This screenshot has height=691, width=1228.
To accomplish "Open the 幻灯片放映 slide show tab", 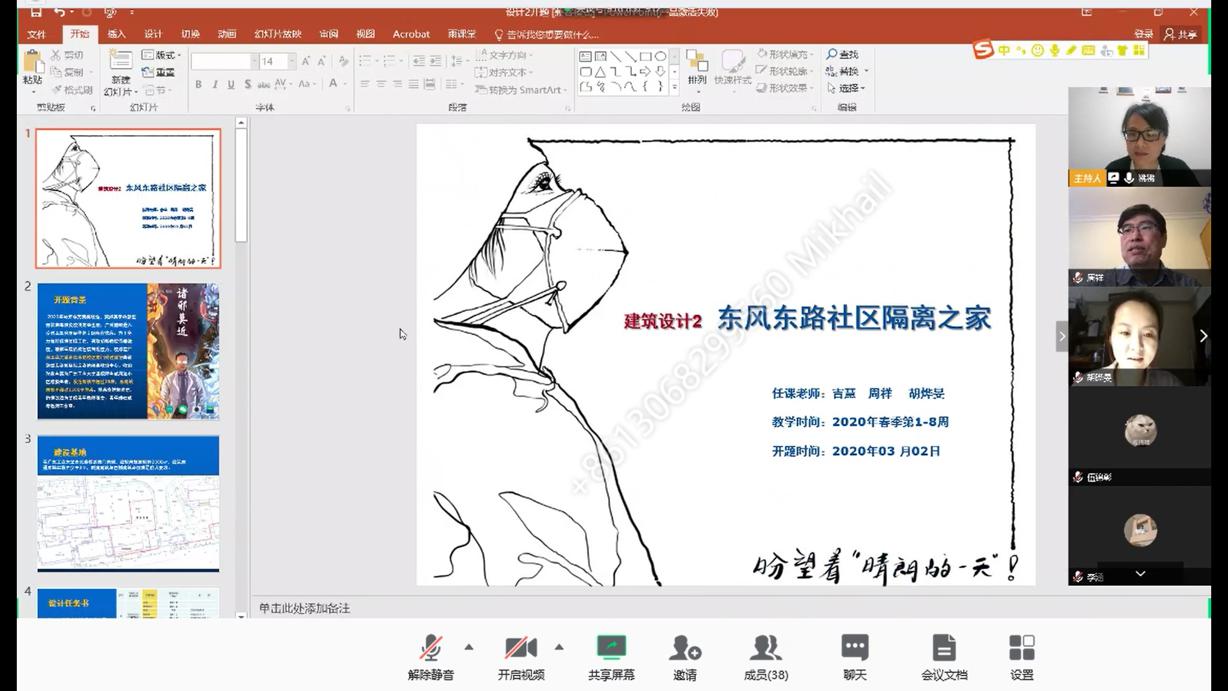I will (x=277, y=34).
